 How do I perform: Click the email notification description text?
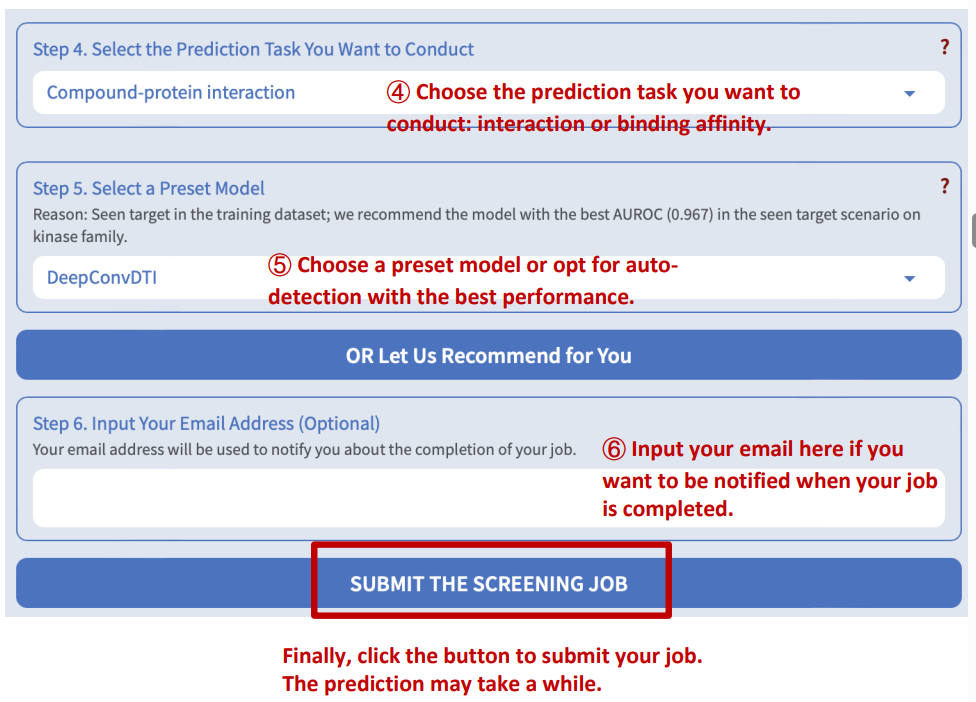[x=305, y=450]
